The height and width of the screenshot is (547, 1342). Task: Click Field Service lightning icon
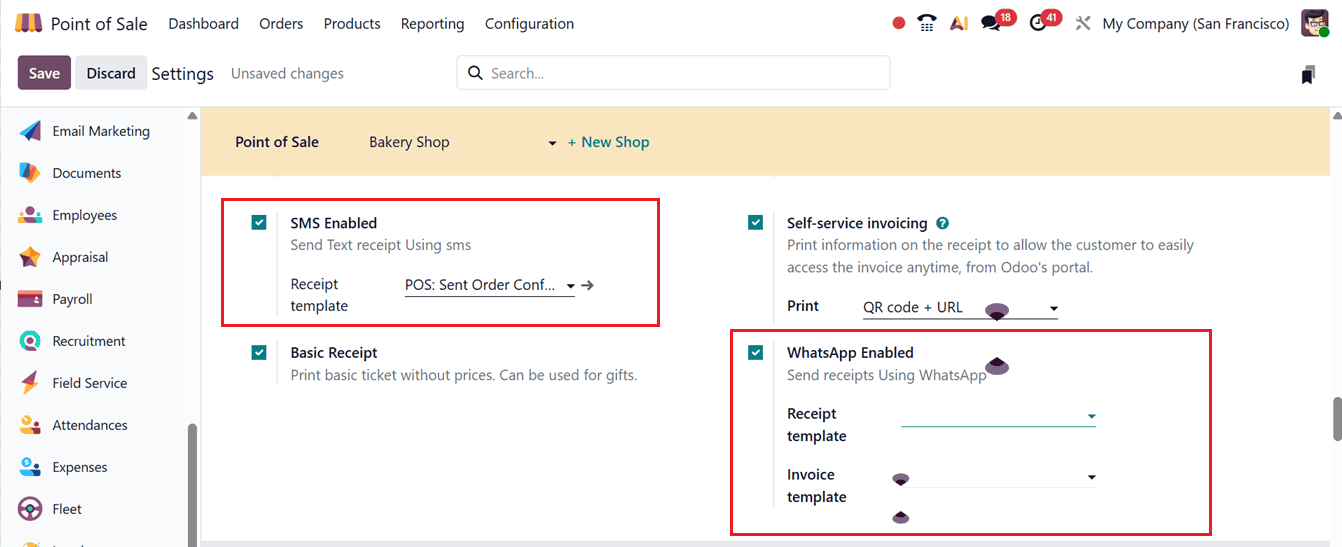tap(31, 383)
